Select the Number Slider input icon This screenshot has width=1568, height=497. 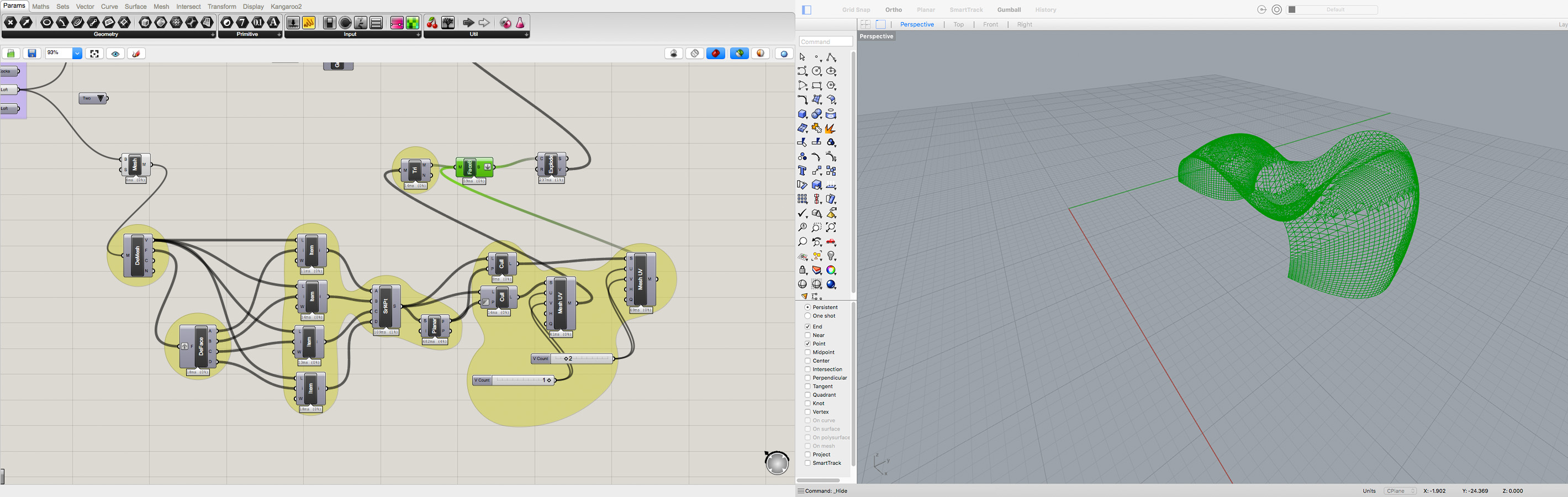(x=293, y=23)
